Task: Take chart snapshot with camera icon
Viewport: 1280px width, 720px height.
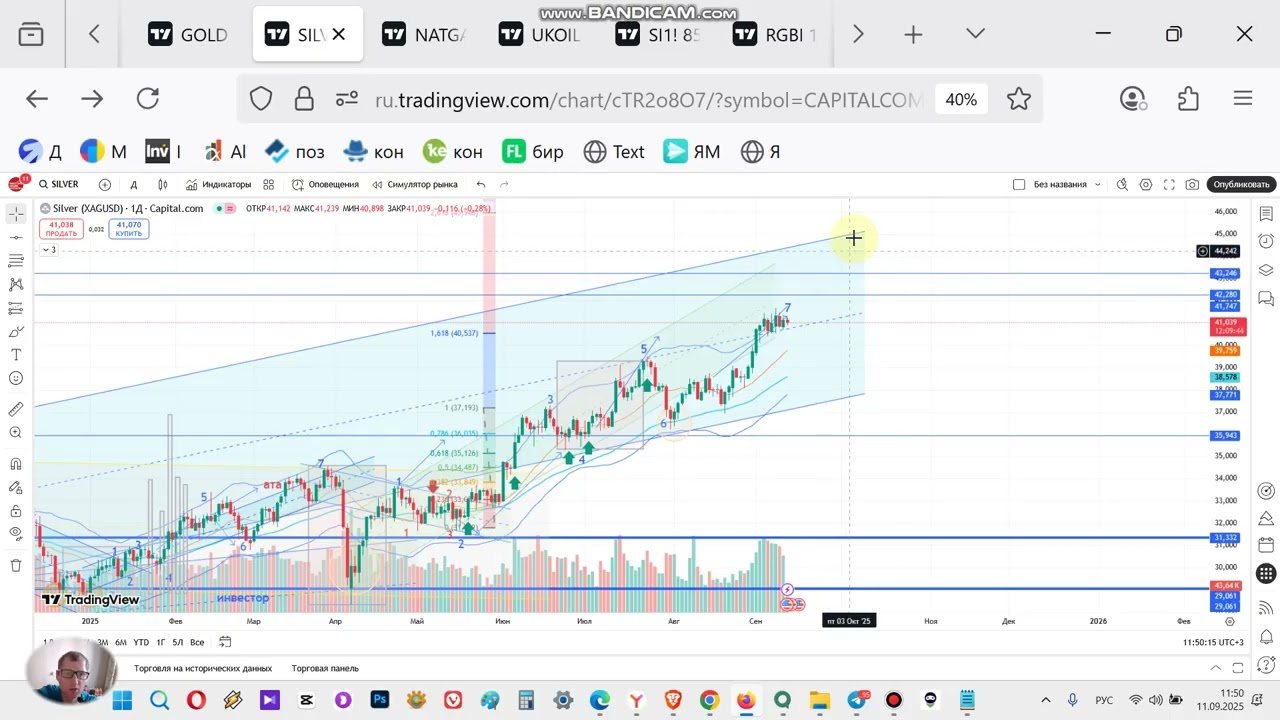Action: (1192, 184)
